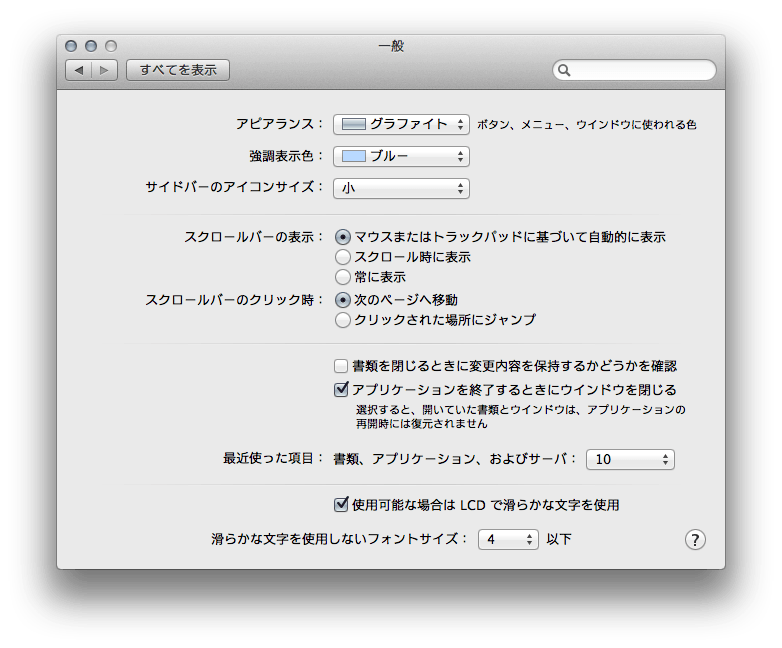Select スクロール時に表示 radio button

(343, 257)
